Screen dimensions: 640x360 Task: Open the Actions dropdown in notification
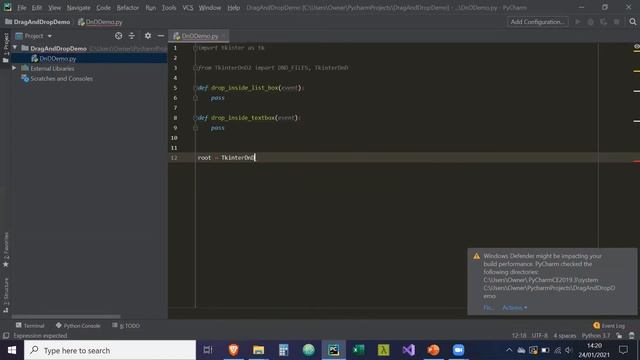(514, 307)
